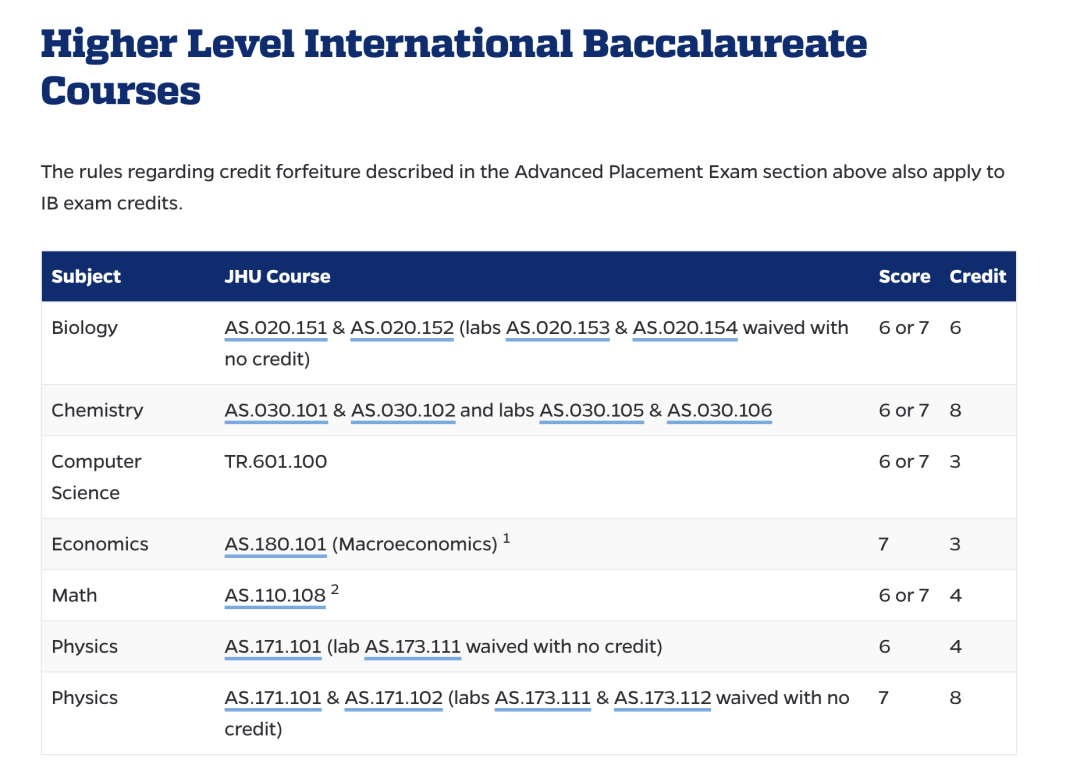Follow the AS.020.154 lab link
Screen dimensions: 1080x768
pyautogui.click(x=685, y=328)
